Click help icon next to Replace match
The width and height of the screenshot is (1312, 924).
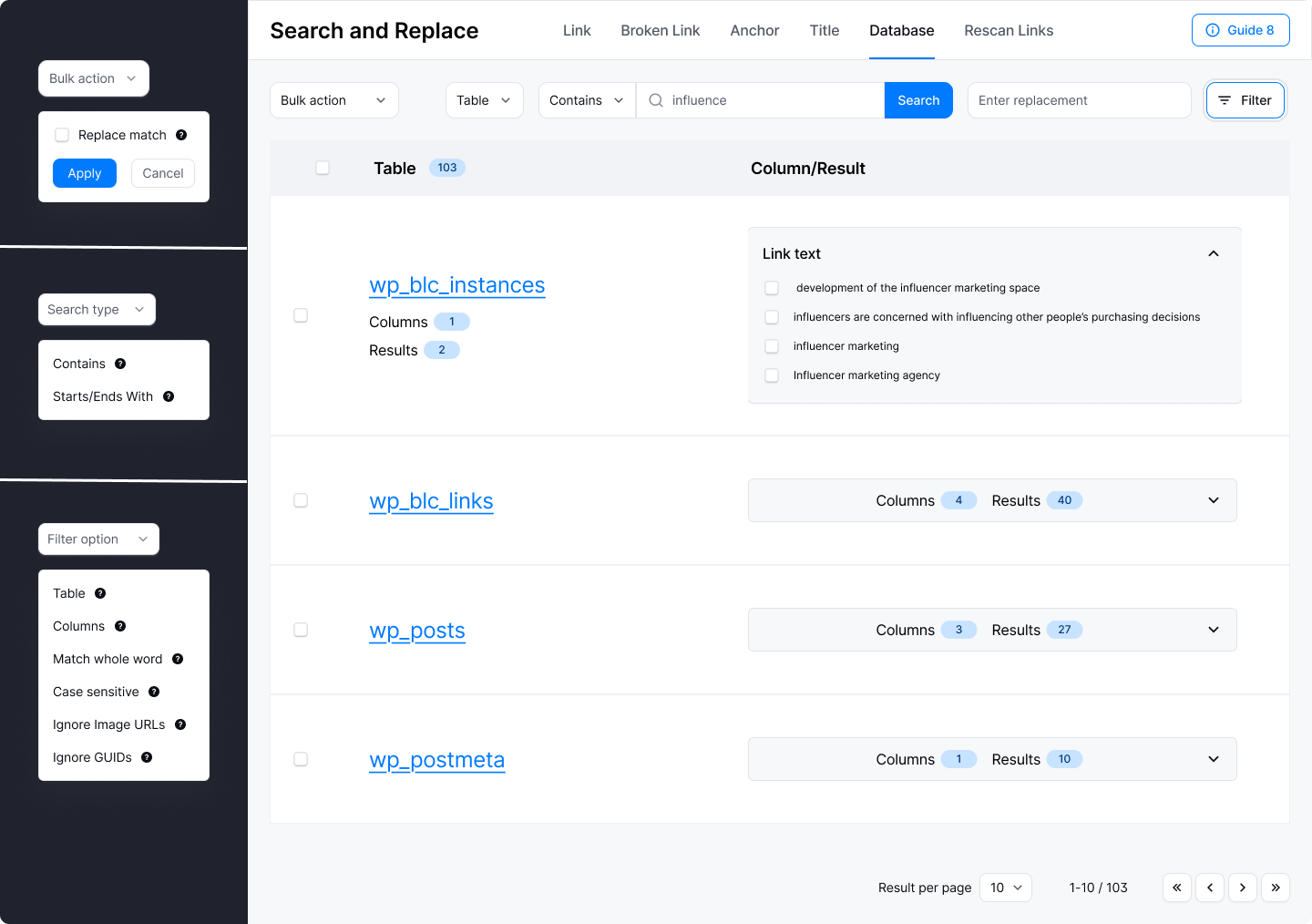(x=181, y=135)
